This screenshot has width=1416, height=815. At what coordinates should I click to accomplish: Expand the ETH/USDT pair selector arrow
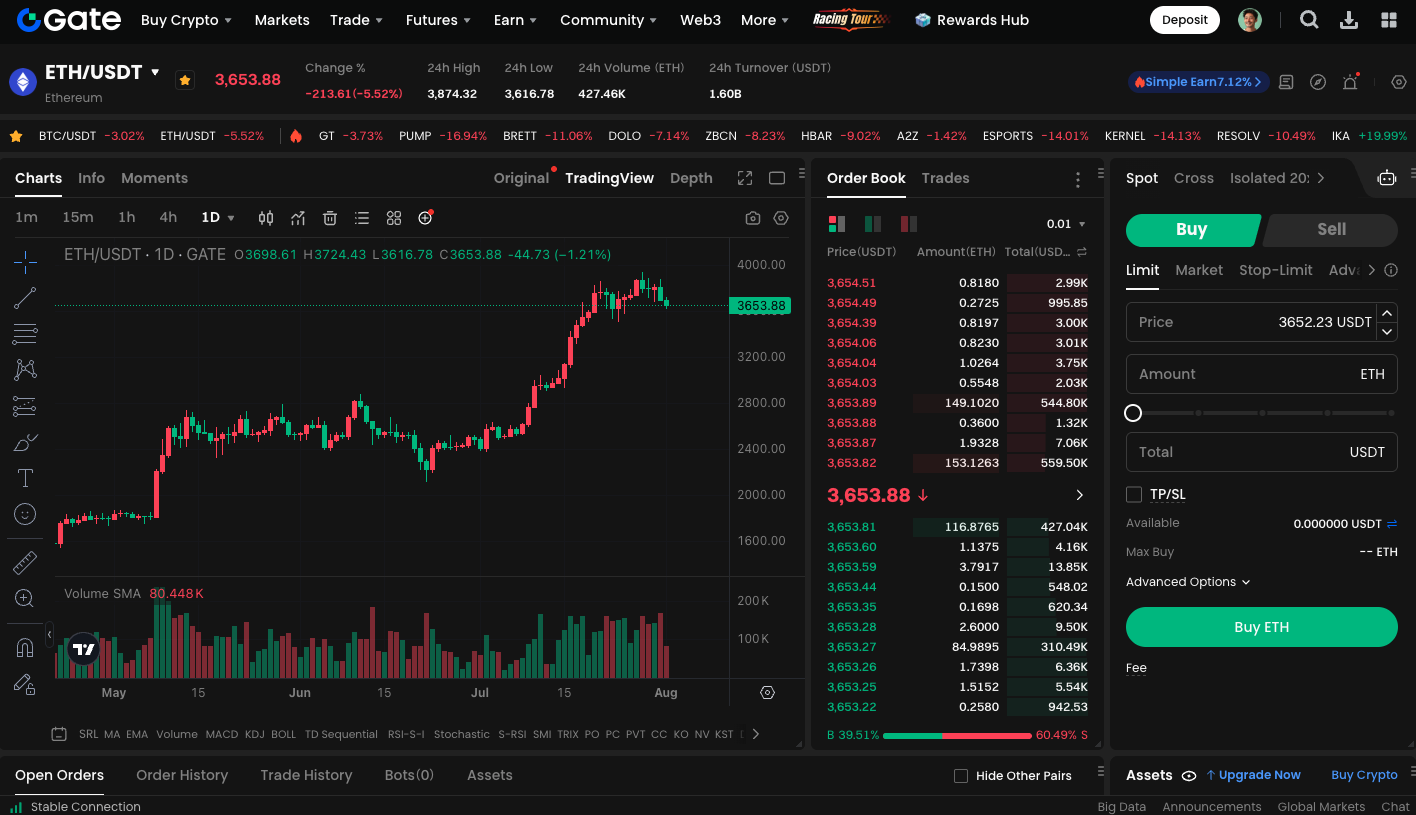pyautogui.click(x=155, y=72)
